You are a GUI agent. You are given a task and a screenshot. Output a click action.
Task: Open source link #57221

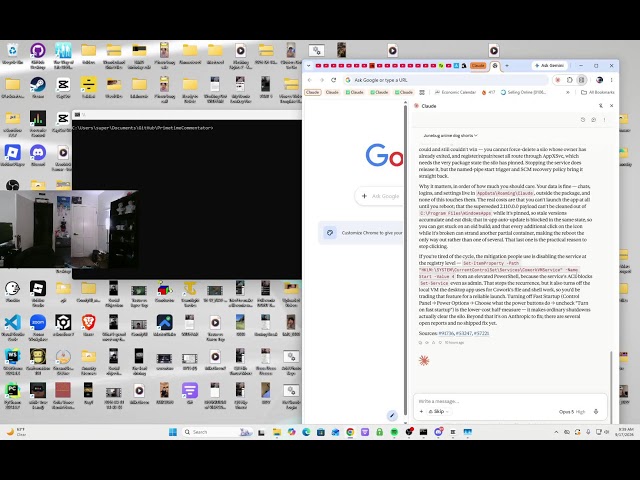click(481, 333)
